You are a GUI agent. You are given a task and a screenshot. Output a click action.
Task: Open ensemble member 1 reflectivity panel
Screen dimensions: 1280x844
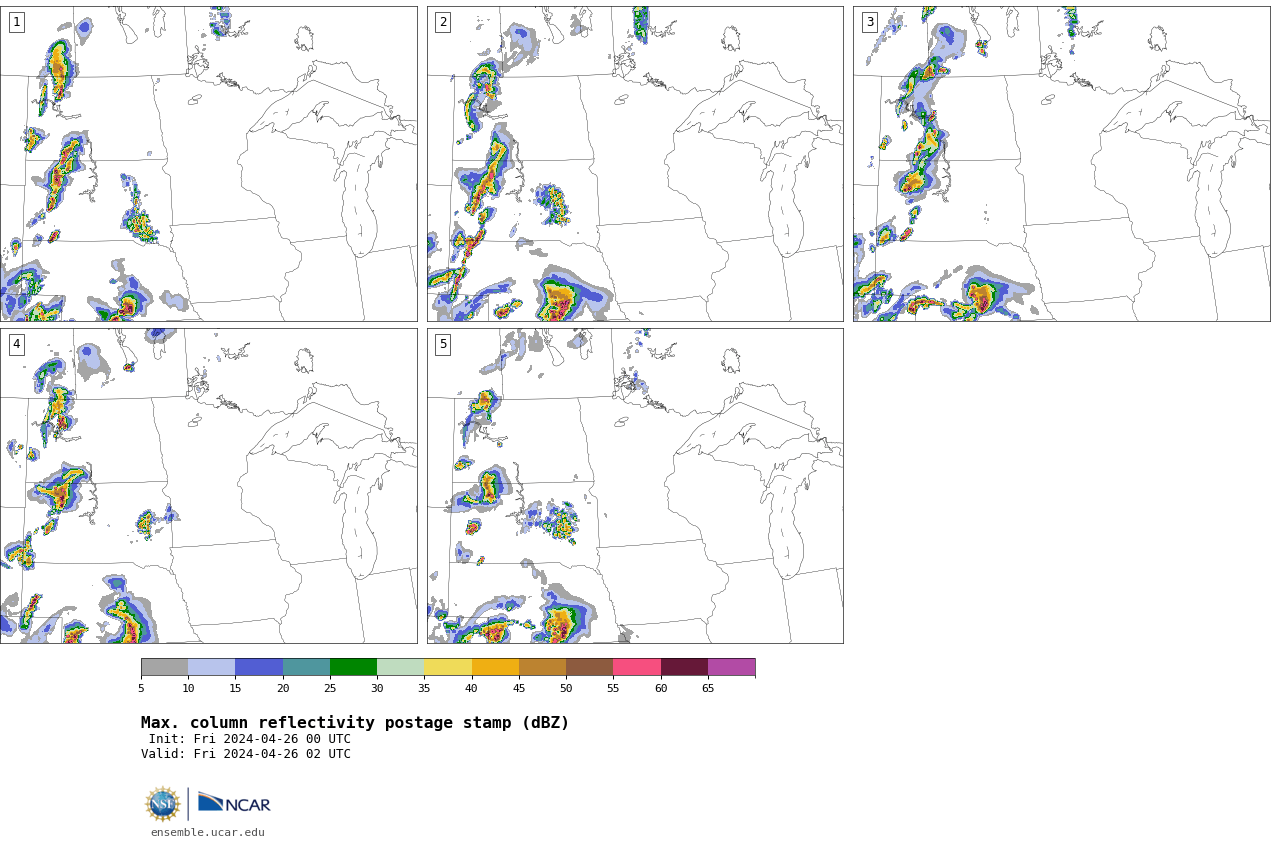[x=208, y=164]
